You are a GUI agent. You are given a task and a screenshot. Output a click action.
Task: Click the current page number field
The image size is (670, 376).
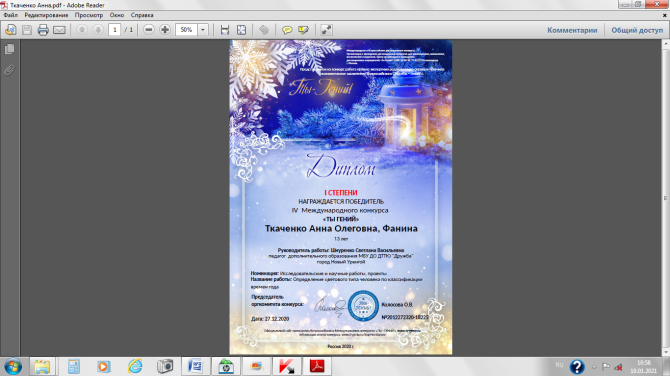point(115,30)
